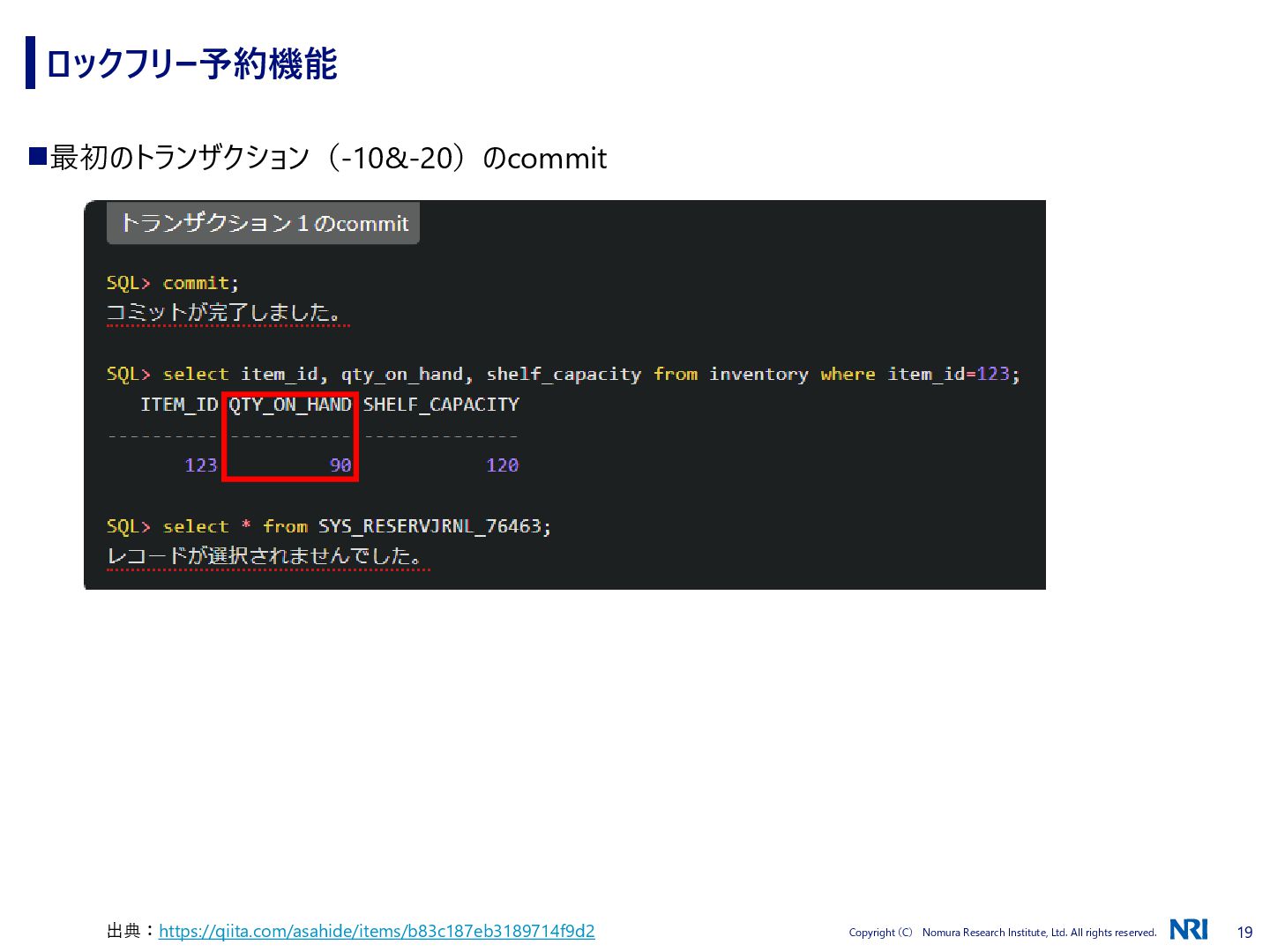
Task: Click the 出典 label in footer
Action: tap(131, 931)
